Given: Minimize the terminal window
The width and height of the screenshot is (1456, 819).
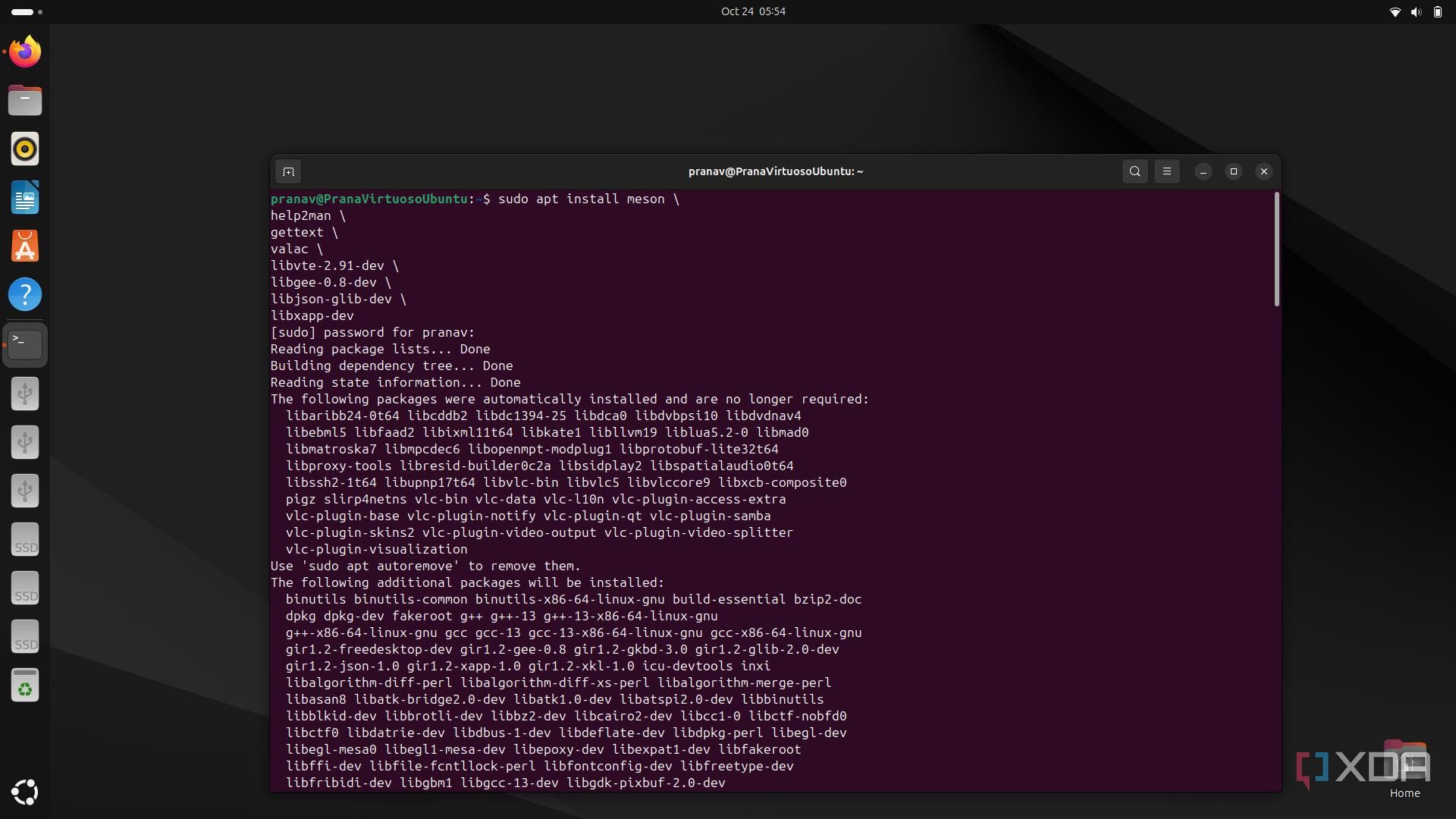Looking at the screenshot, I should tap(1203, 171).
